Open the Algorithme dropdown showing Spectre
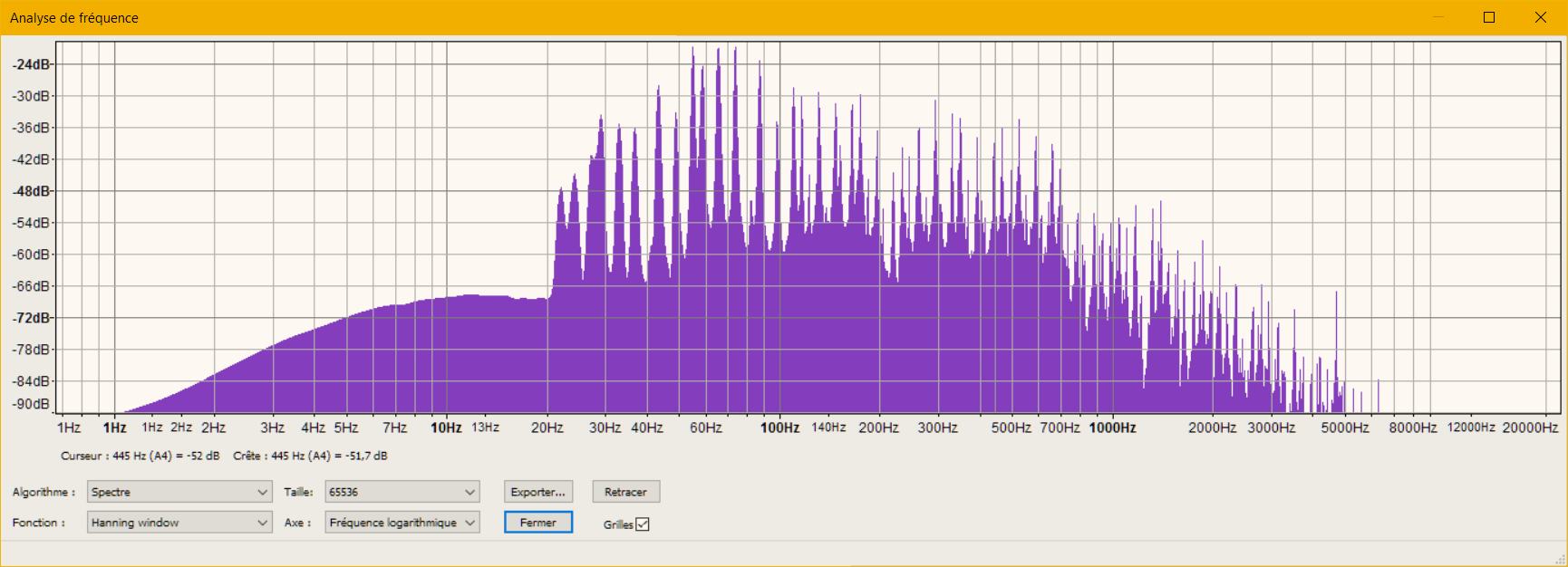 [179, 492]
